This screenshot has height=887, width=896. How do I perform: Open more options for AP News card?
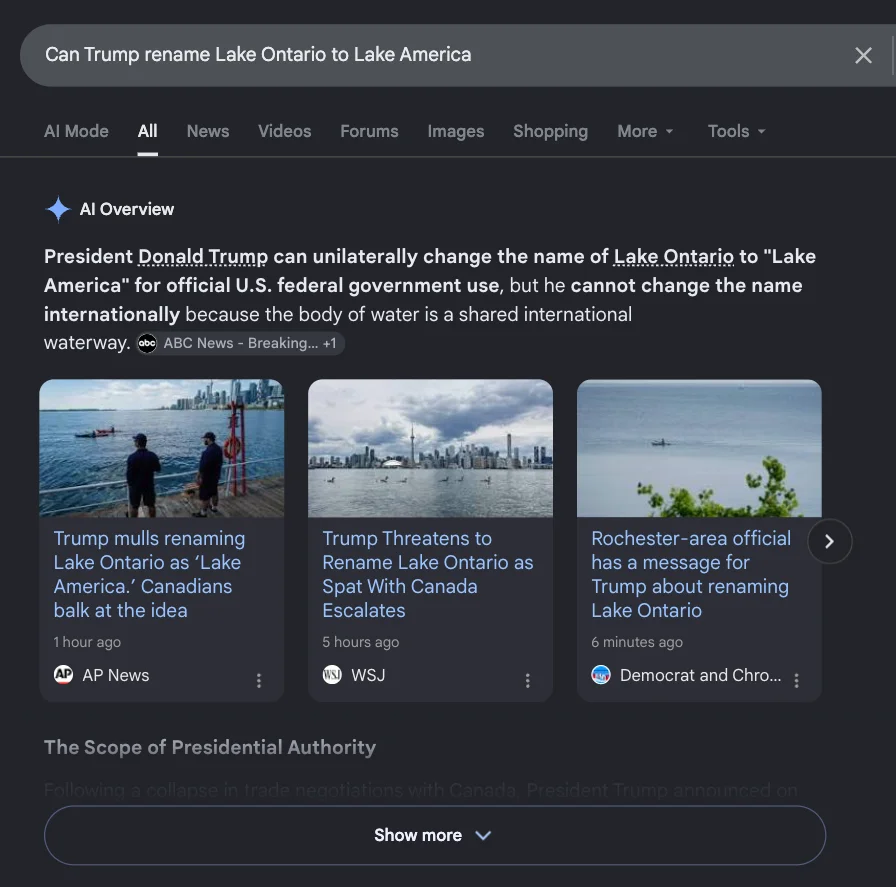click(x=259, y=680)
